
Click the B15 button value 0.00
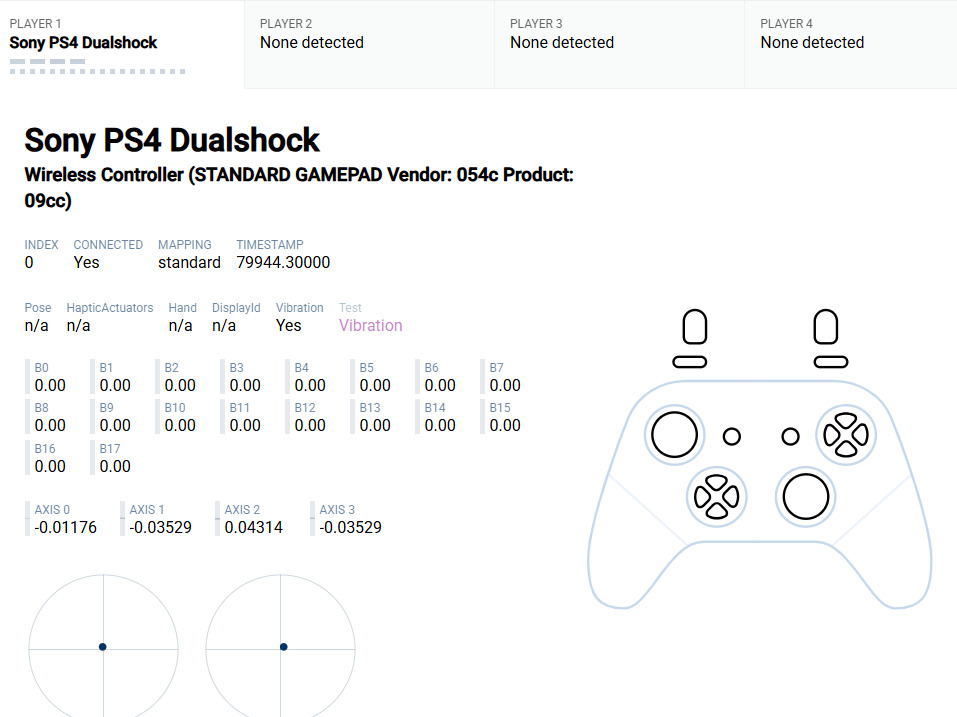(x=505, y=425)
